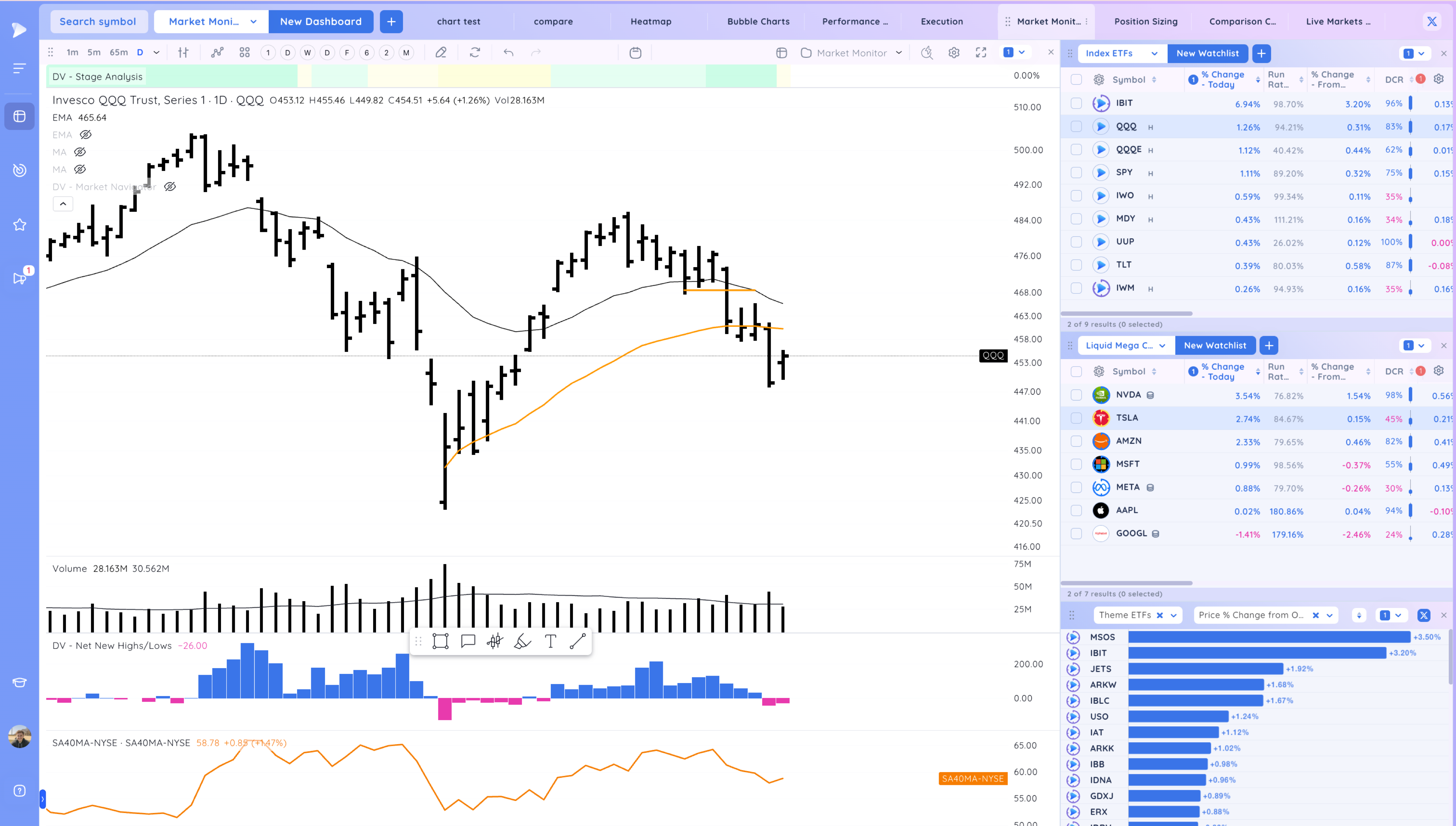Open chart settings gear icon
Screen dimensions: 1456x826
[954, 53]
